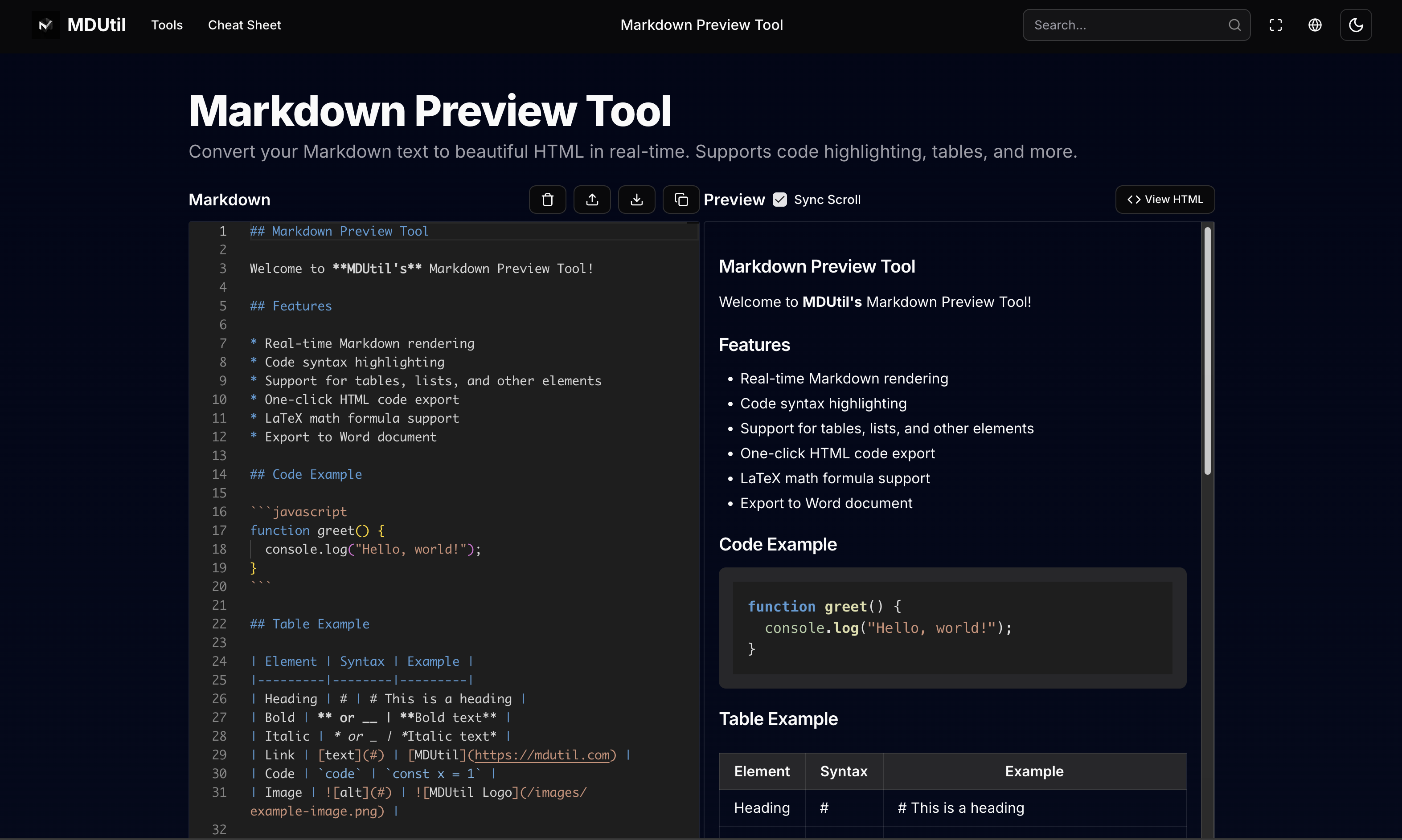Screen dimensions: 1402x840
Task: Click the rendered code block in preview
Action: (952, 628)
